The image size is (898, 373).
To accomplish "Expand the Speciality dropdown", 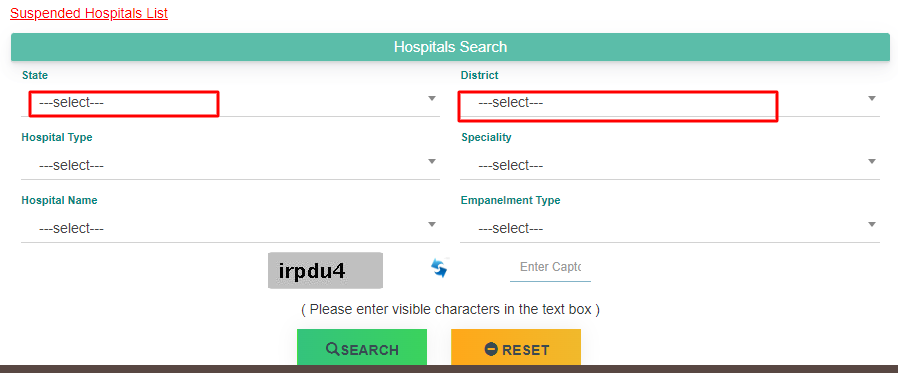I will (x=669, y=166).
